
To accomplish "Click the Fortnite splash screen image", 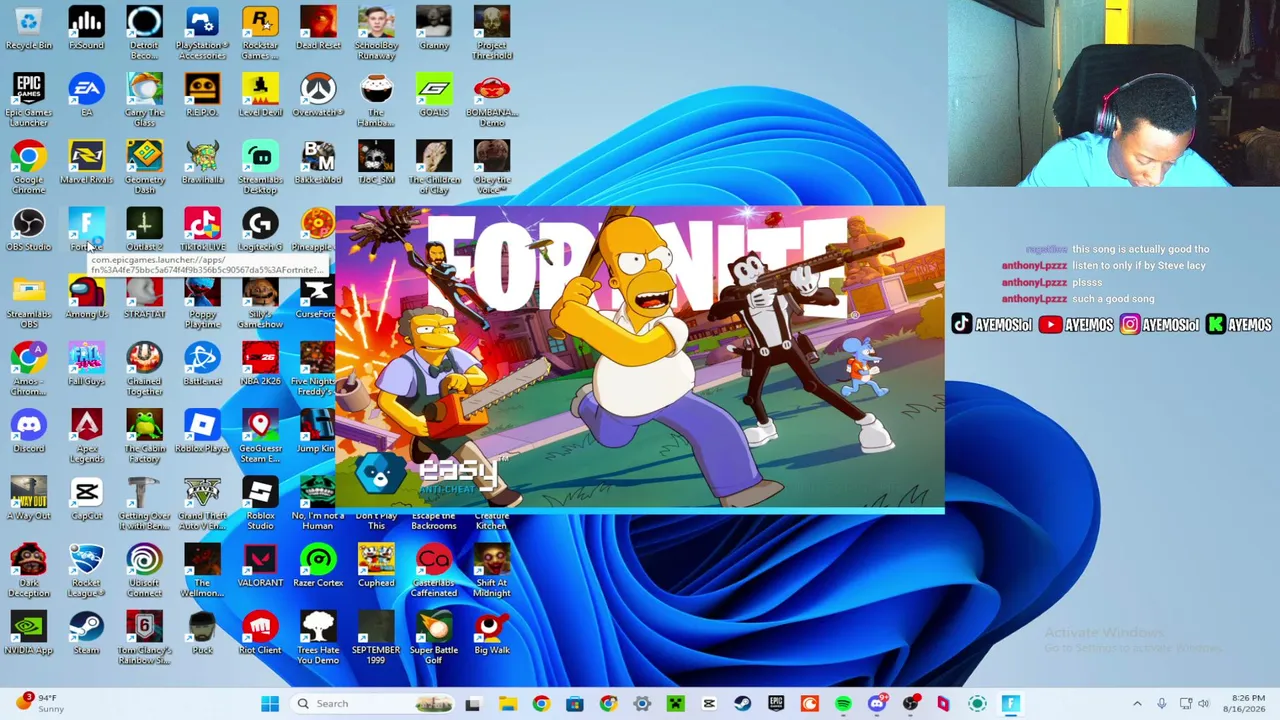I will (x=640, y=360).
